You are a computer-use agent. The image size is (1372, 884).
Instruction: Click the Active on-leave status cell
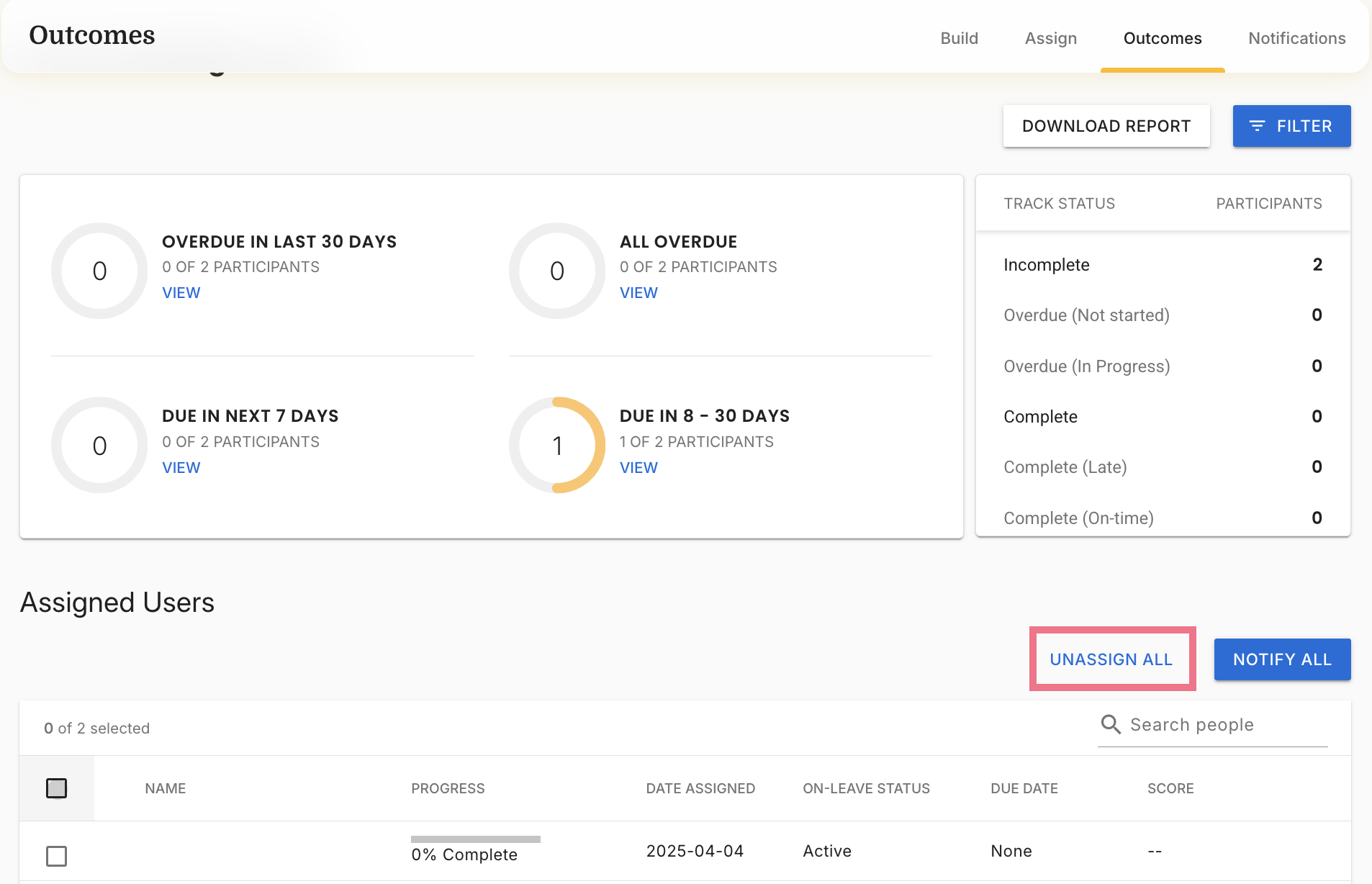827,851
